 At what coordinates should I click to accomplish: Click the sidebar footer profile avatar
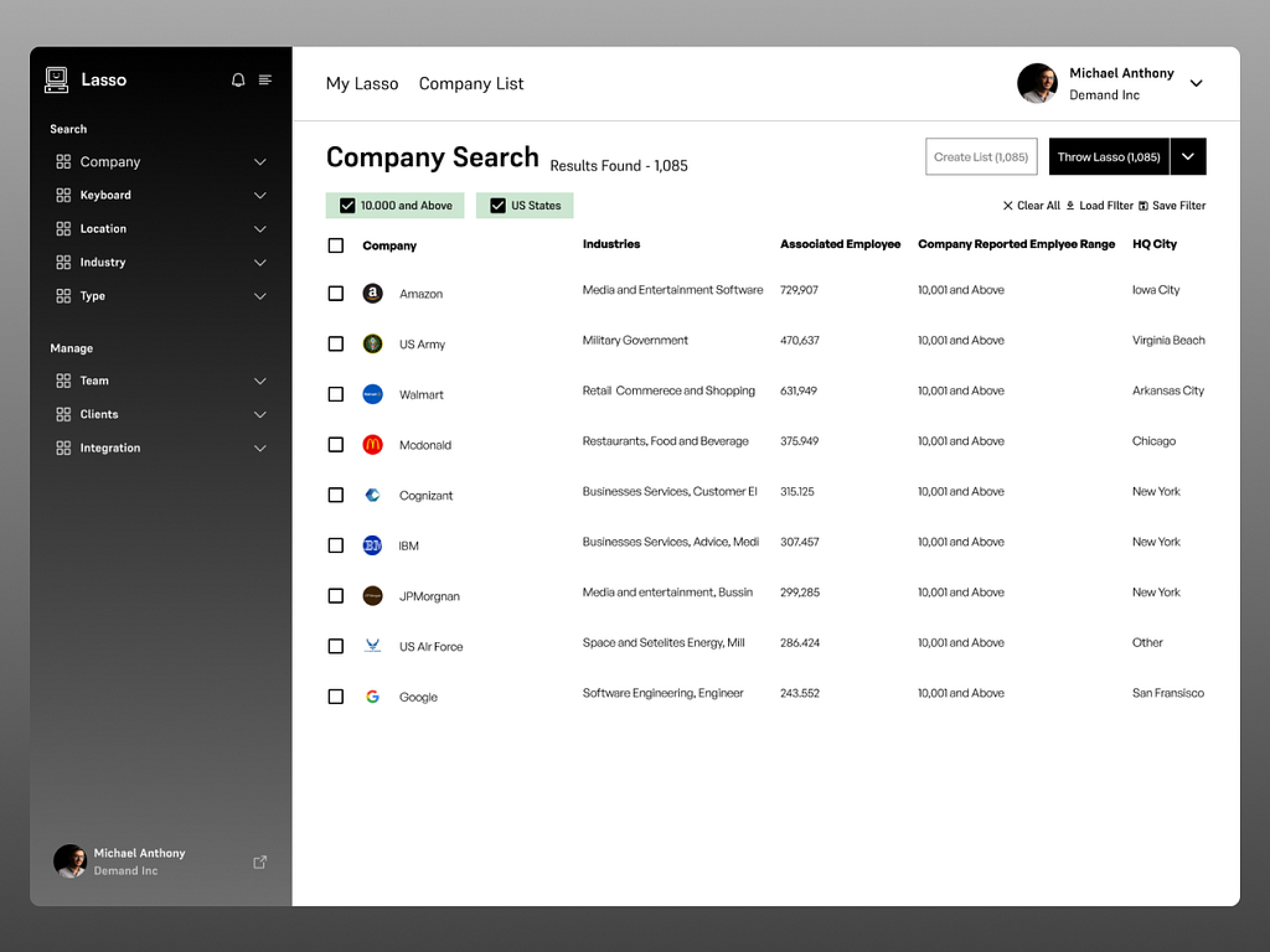70,861
